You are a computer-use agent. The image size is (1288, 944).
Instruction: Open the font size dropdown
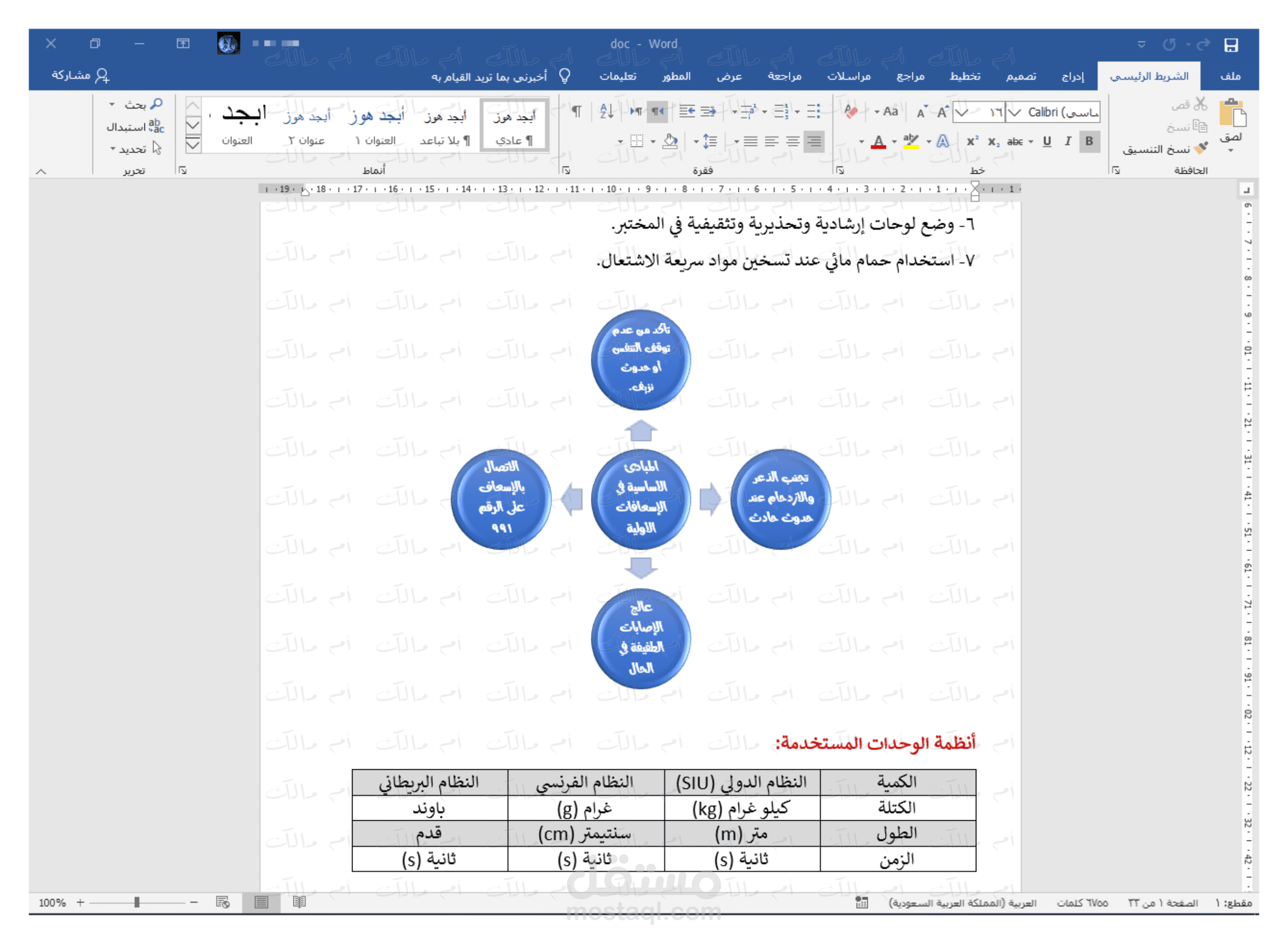click(x=962, y=112)
